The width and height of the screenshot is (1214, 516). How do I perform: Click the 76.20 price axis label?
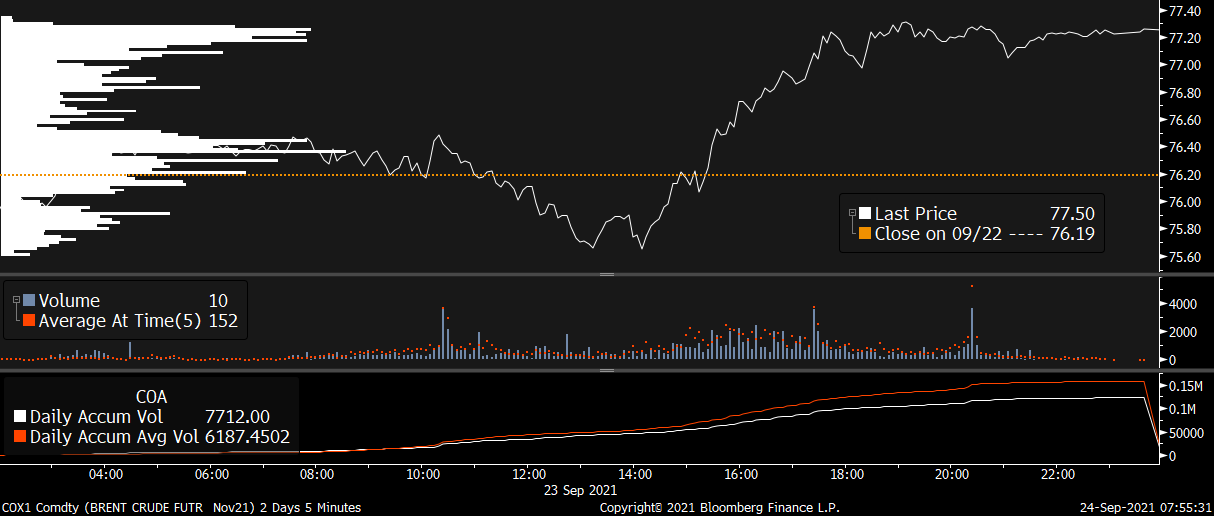pyautogui.click(x=1185, y=175)
